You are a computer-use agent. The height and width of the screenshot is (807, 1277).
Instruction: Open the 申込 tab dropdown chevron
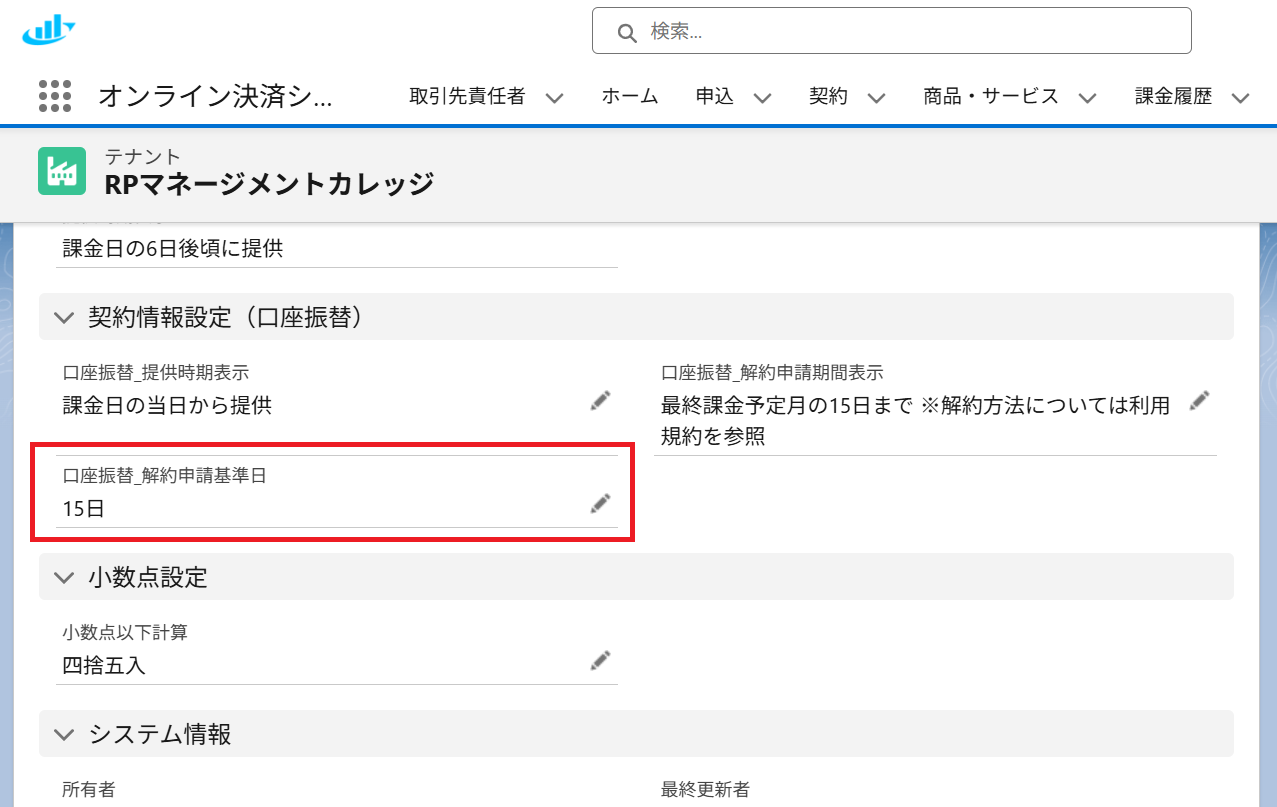762,98
